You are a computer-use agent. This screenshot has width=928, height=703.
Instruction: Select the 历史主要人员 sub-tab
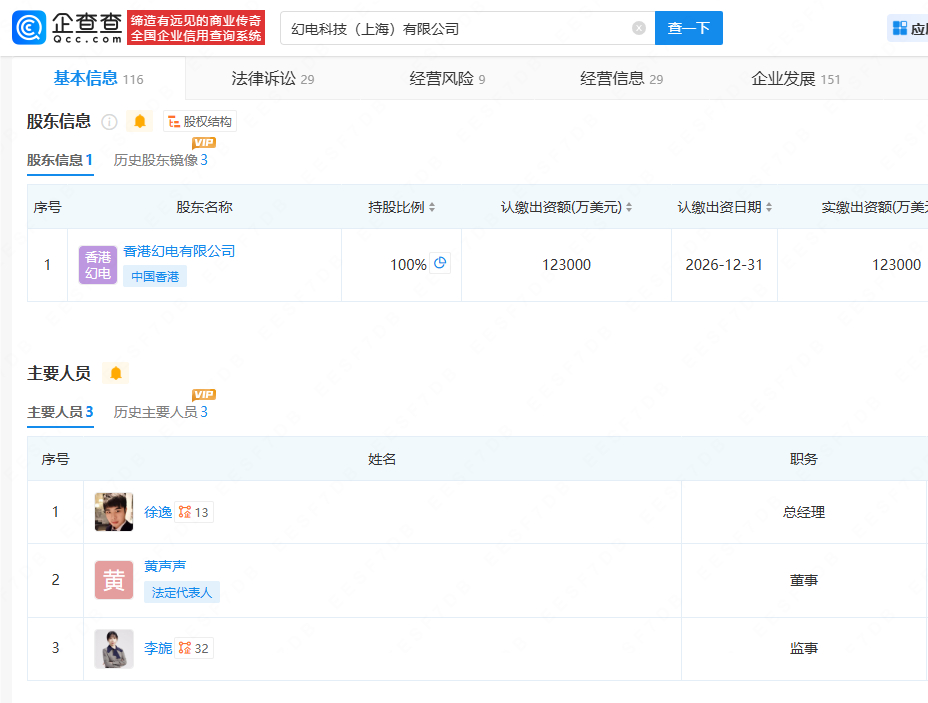(160, 412)
